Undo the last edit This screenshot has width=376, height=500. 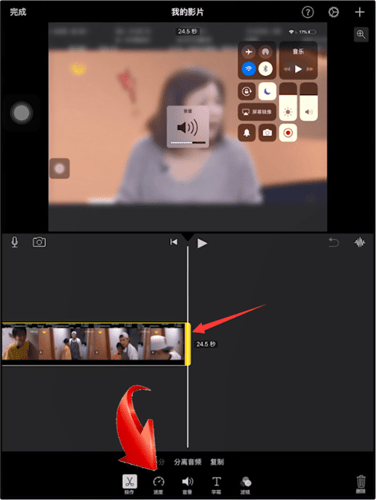coord(334,242)
